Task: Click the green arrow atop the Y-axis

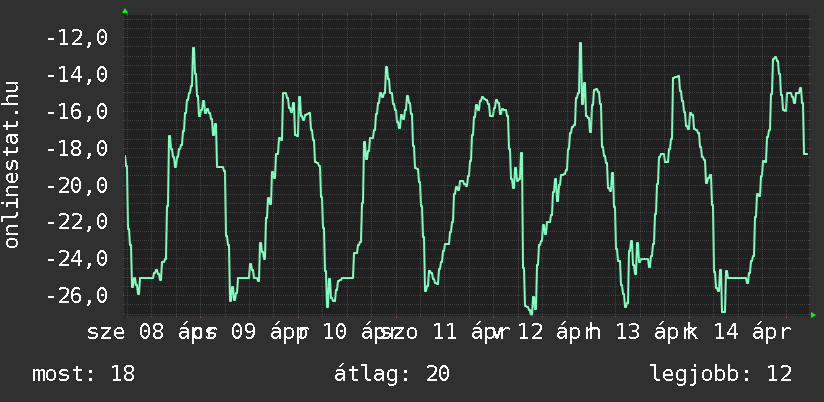Action: [124, 11]
